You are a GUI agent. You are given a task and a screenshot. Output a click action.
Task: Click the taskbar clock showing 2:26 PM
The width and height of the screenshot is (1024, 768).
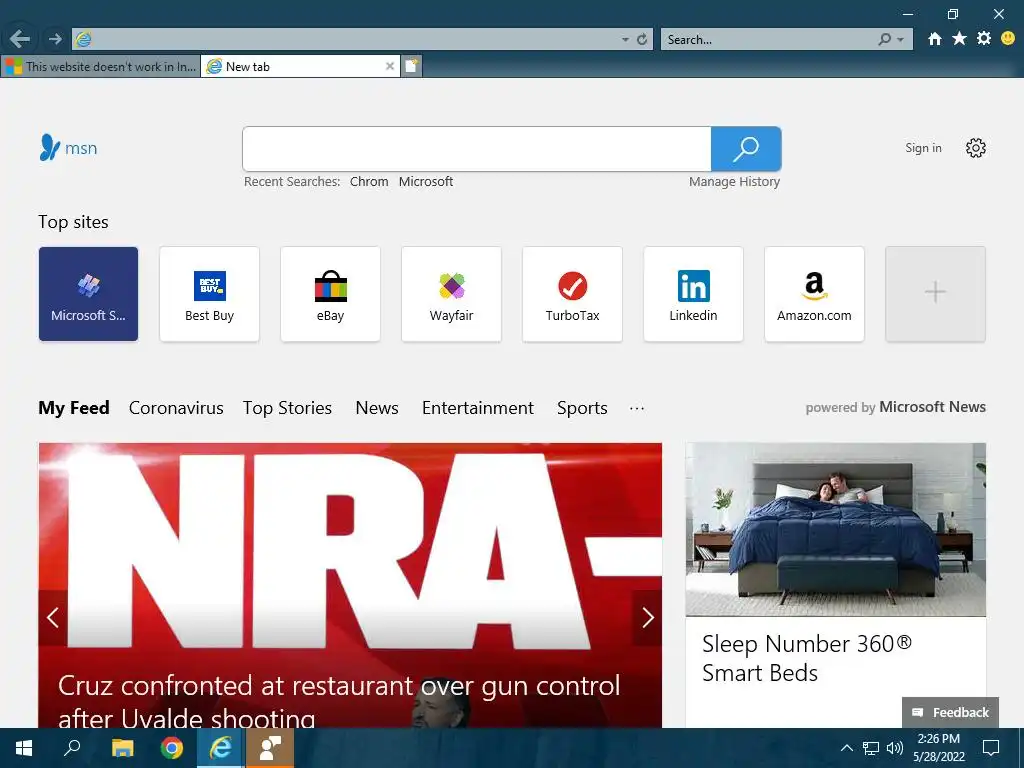(x=938, y=748)
